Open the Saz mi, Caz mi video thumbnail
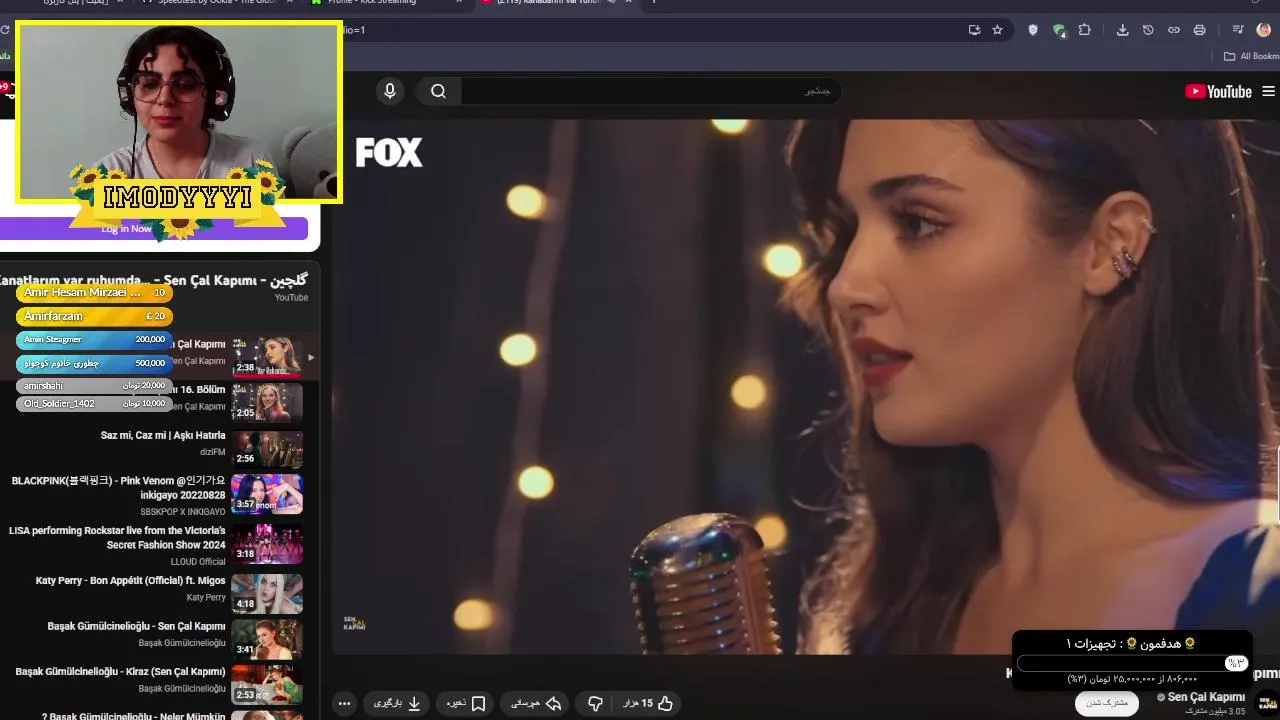 coord(267,449)
